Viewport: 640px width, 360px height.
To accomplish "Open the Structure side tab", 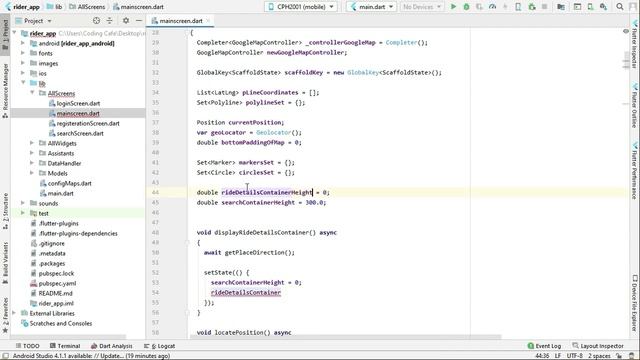I will pos(5,210).
